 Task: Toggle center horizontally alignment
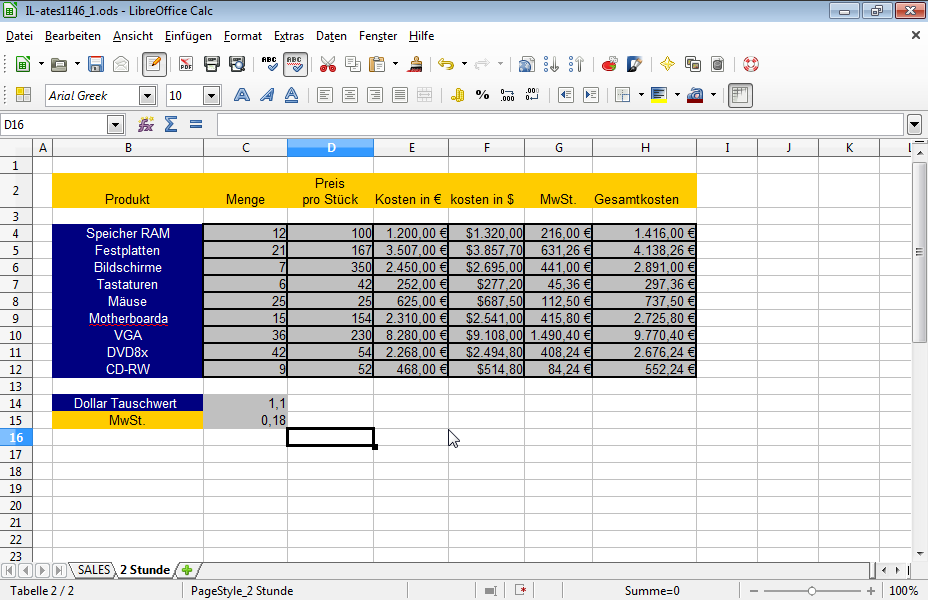(350, 95)
